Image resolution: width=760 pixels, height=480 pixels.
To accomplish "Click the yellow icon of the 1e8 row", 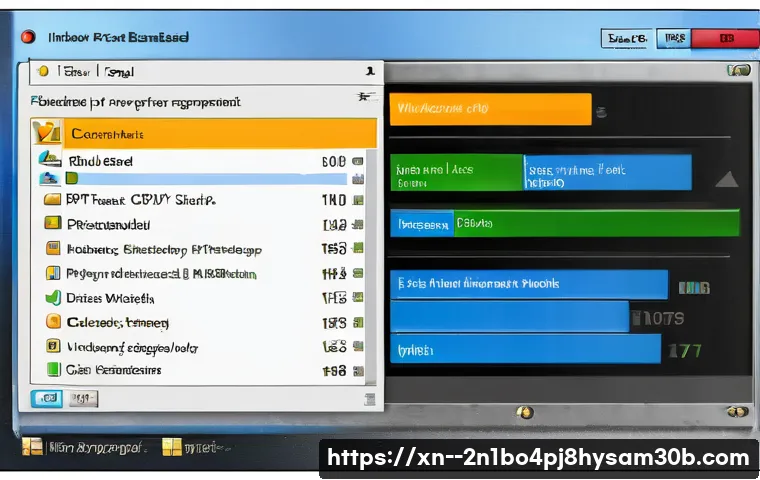I will pyautogui.click(x=53, y=346).
